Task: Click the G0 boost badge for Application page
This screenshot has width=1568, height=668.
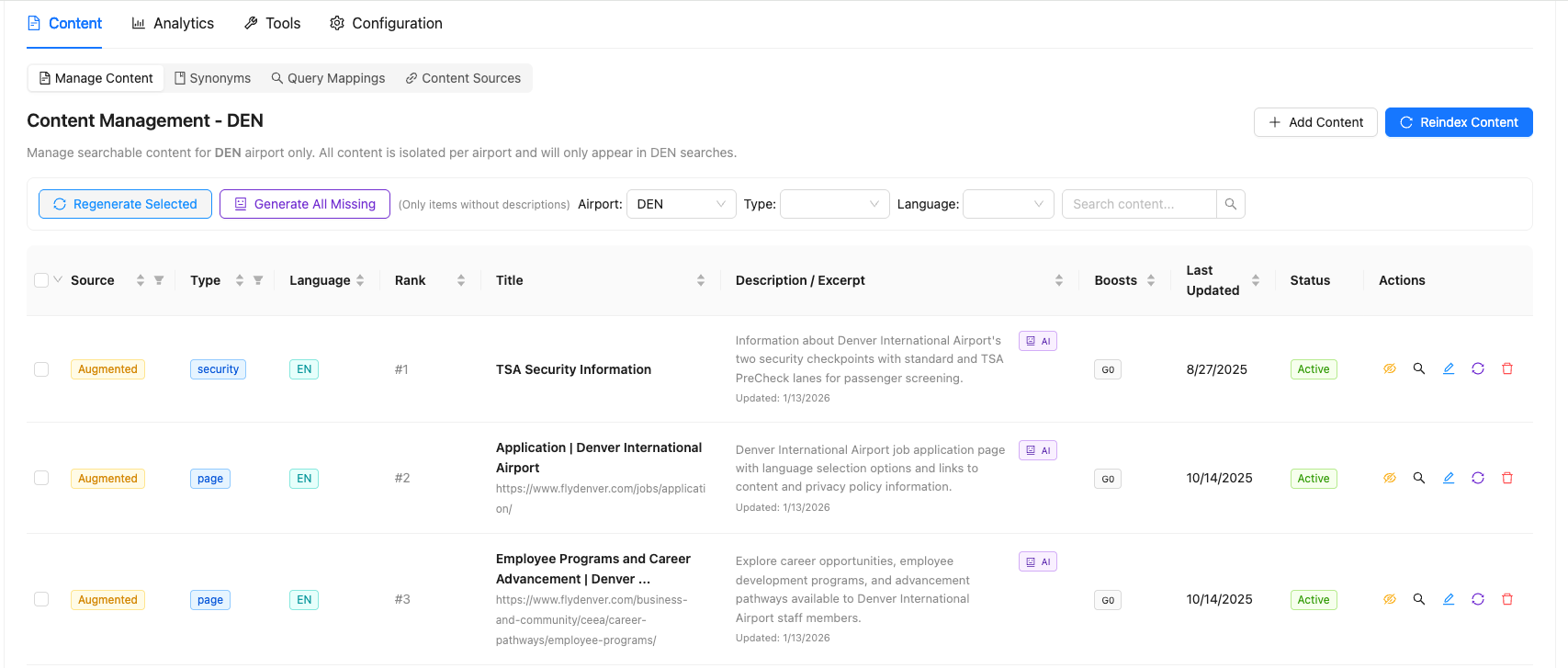Action: tap(1108, 479)
